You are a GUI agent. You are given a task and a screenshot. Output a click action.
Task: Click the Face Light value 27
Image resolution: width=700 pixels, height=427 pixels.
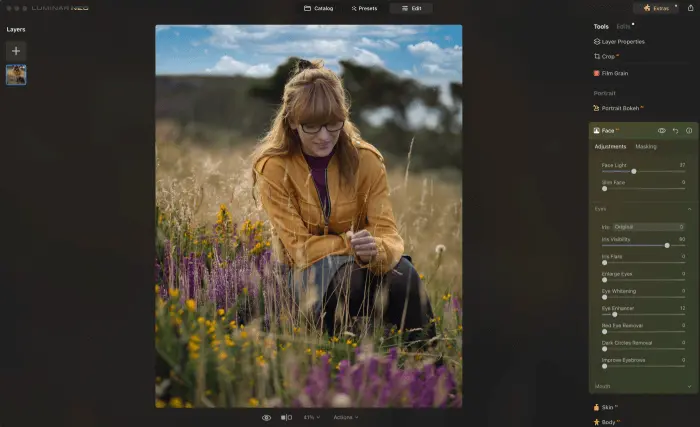coord(682,165)
